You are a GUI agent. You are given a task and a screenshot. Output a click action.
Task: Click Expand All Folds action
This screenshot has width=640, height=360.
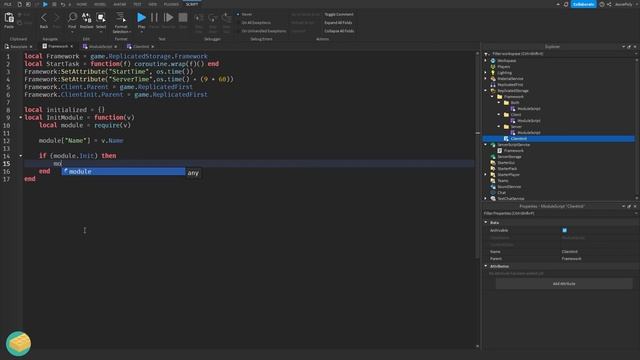338,23
